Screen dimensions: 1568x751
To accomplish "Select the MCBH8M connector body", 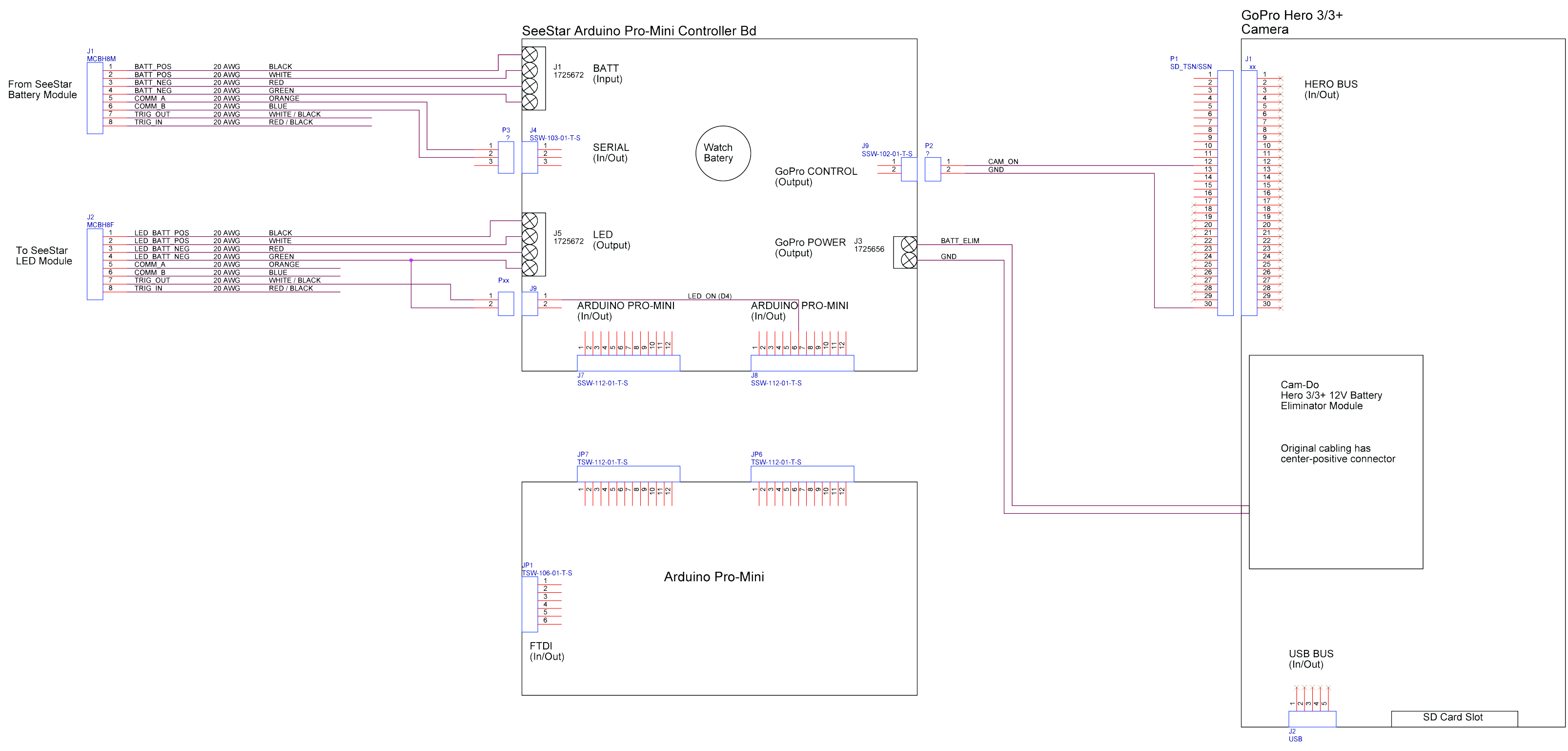I will (x=95, y=98).
